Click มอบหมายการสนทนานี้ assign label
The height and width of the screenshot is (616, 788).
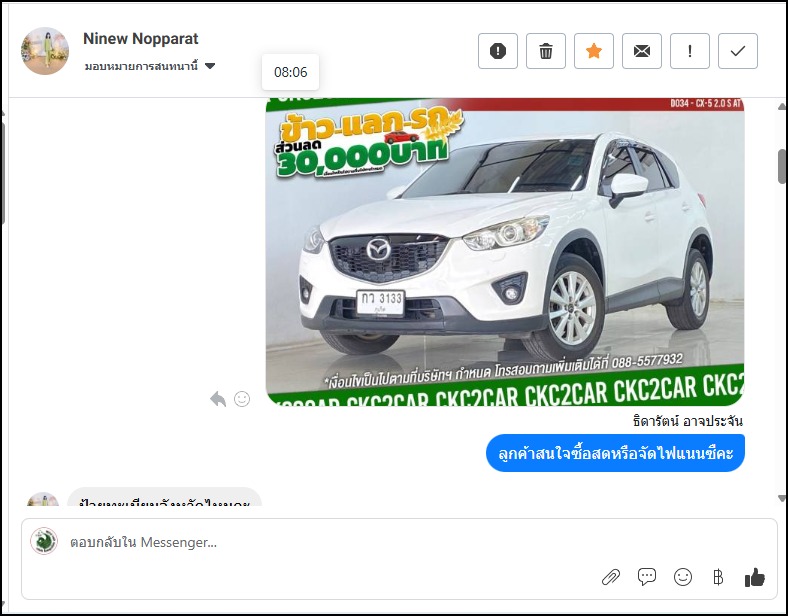(x=141, y=66)
